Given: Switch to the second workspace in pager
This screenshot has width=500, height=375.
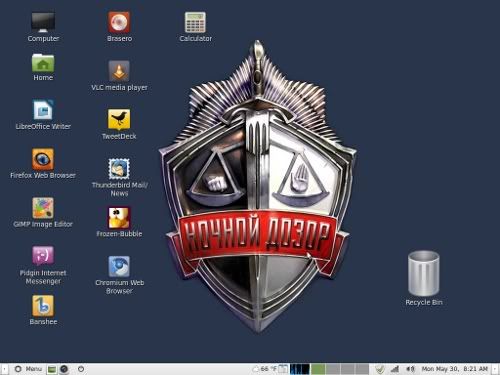Looking at the screenshot, I should (x=333, y=369).
